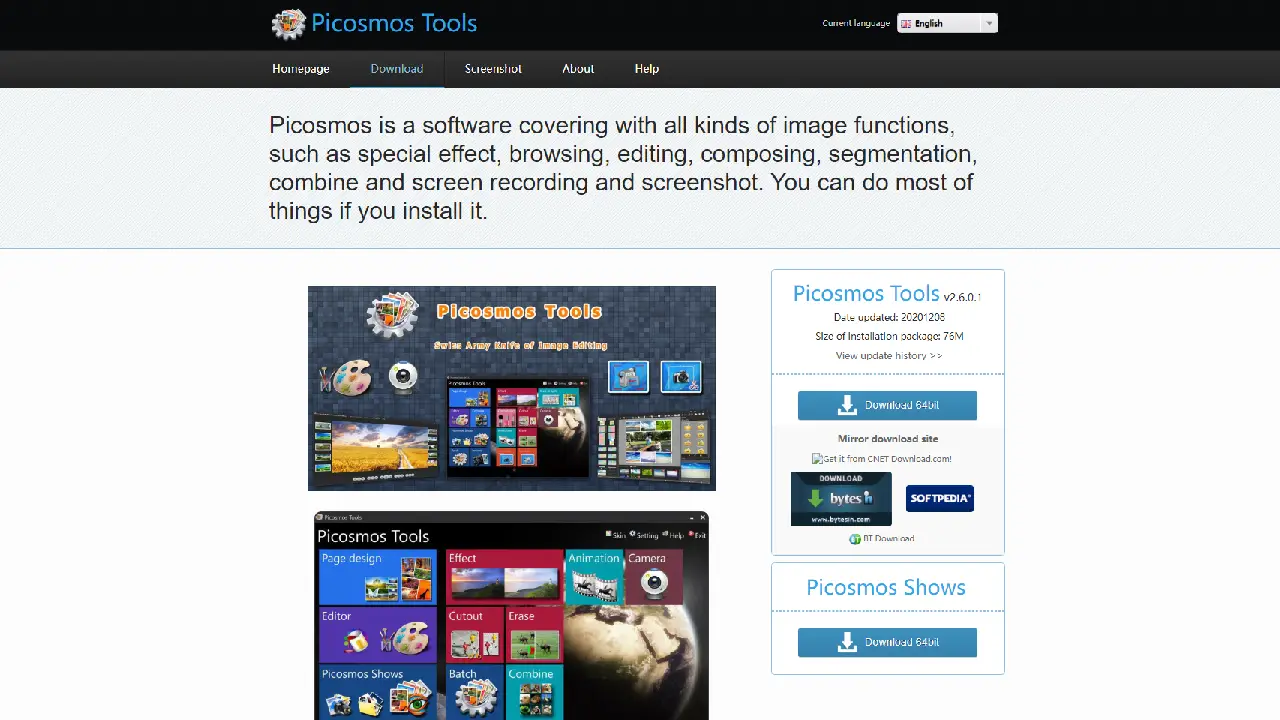This screenshot has height=720, width=1280.
Task: Click the Softpedia mirror badge
Action: [939, 498]
